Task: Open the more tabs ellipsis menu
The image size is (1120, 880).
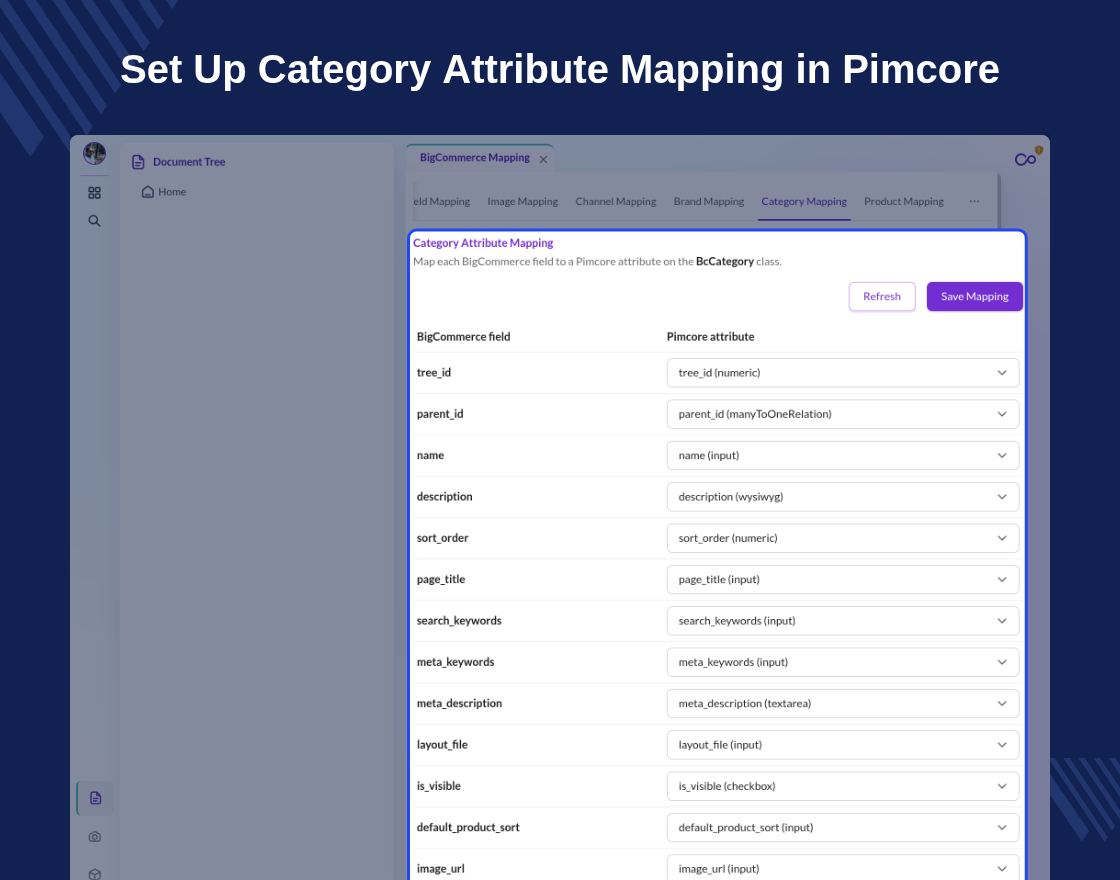Action: click(974, 201)
